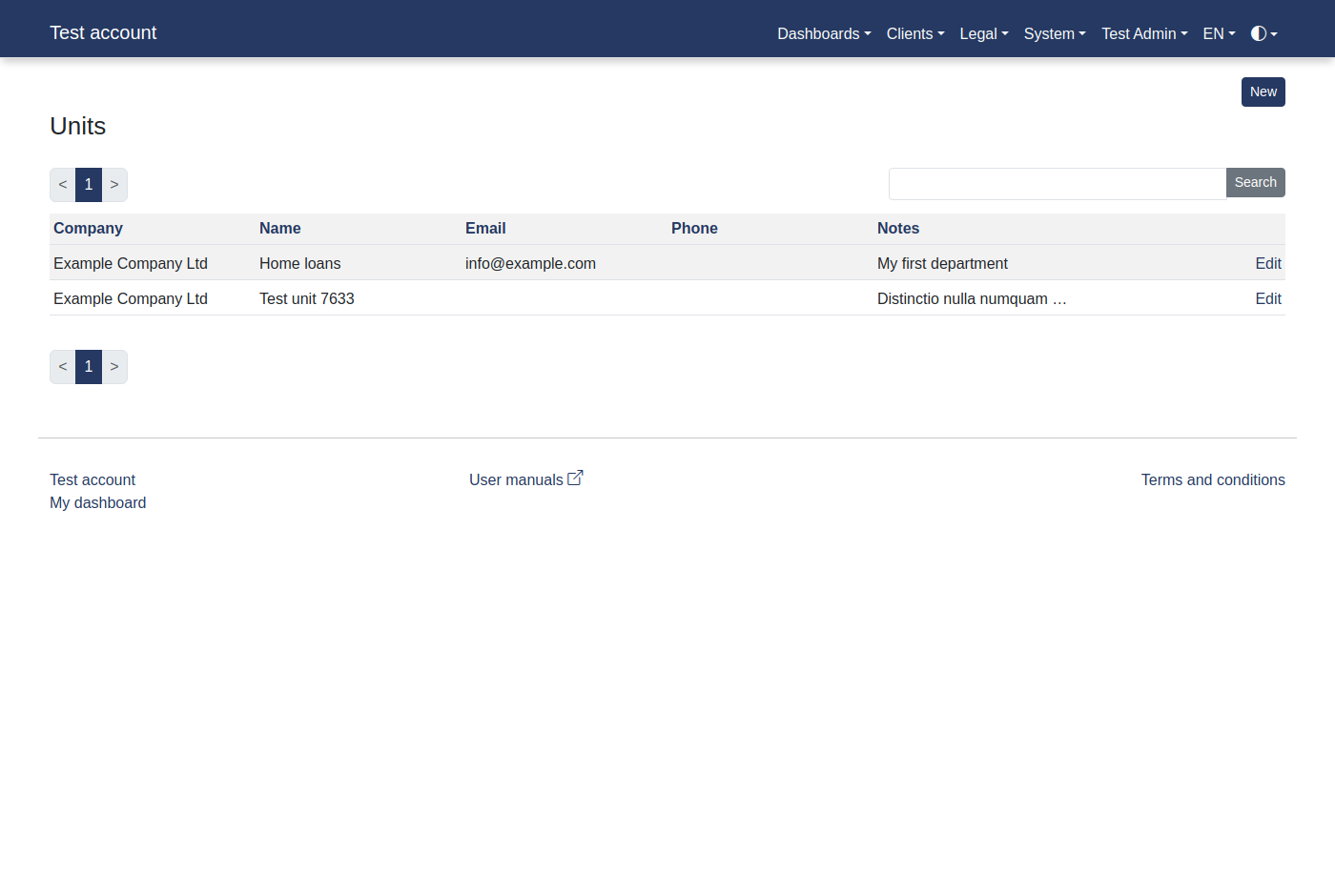The image size is (1335, 896).
Task: Edit the Home loans unit
Action: (x=1268, y=263)
